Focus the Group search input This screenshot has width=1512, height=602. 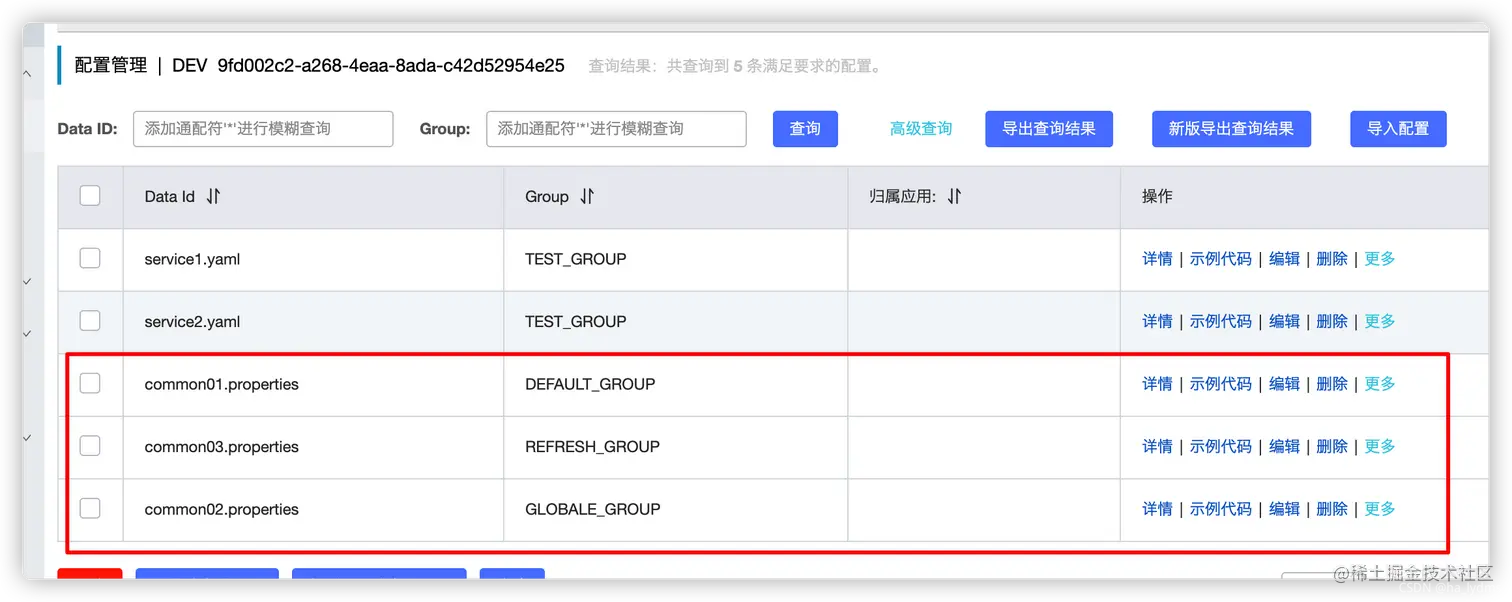(x=616, y=129)
